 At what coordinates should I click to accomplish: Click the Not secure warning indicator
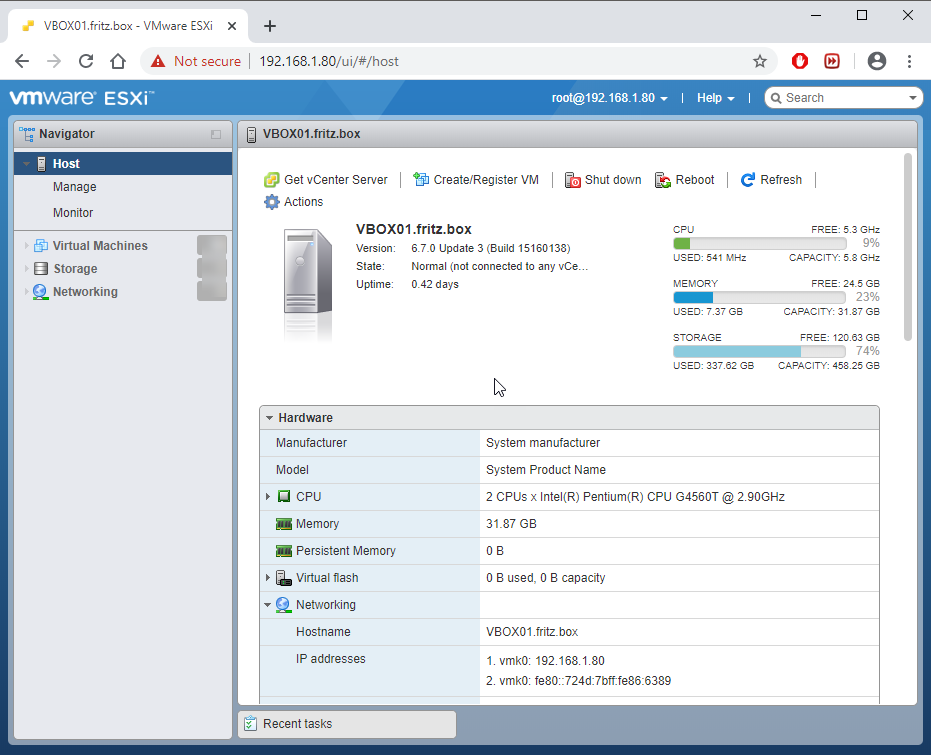pos(196,61)
